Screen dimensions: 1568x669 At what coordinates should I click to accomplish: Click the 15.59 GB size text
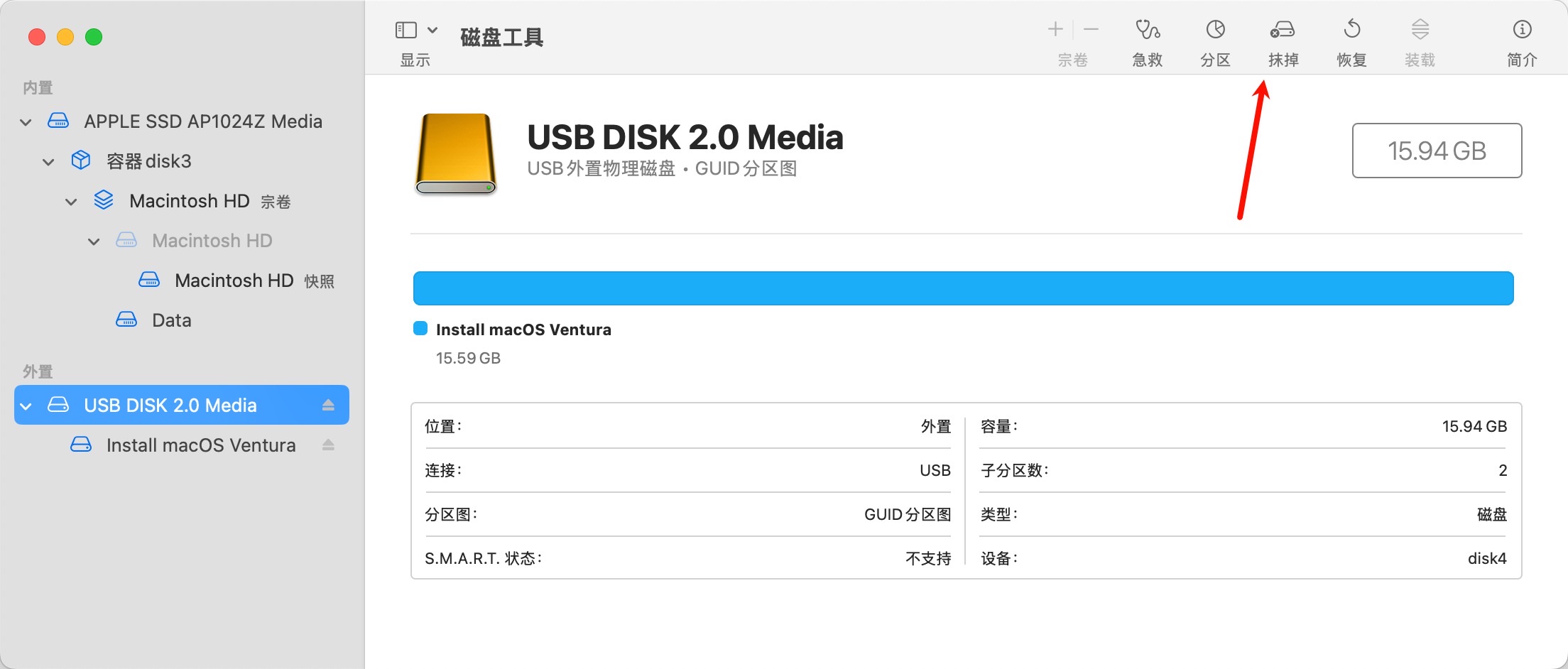click(468, 358)
